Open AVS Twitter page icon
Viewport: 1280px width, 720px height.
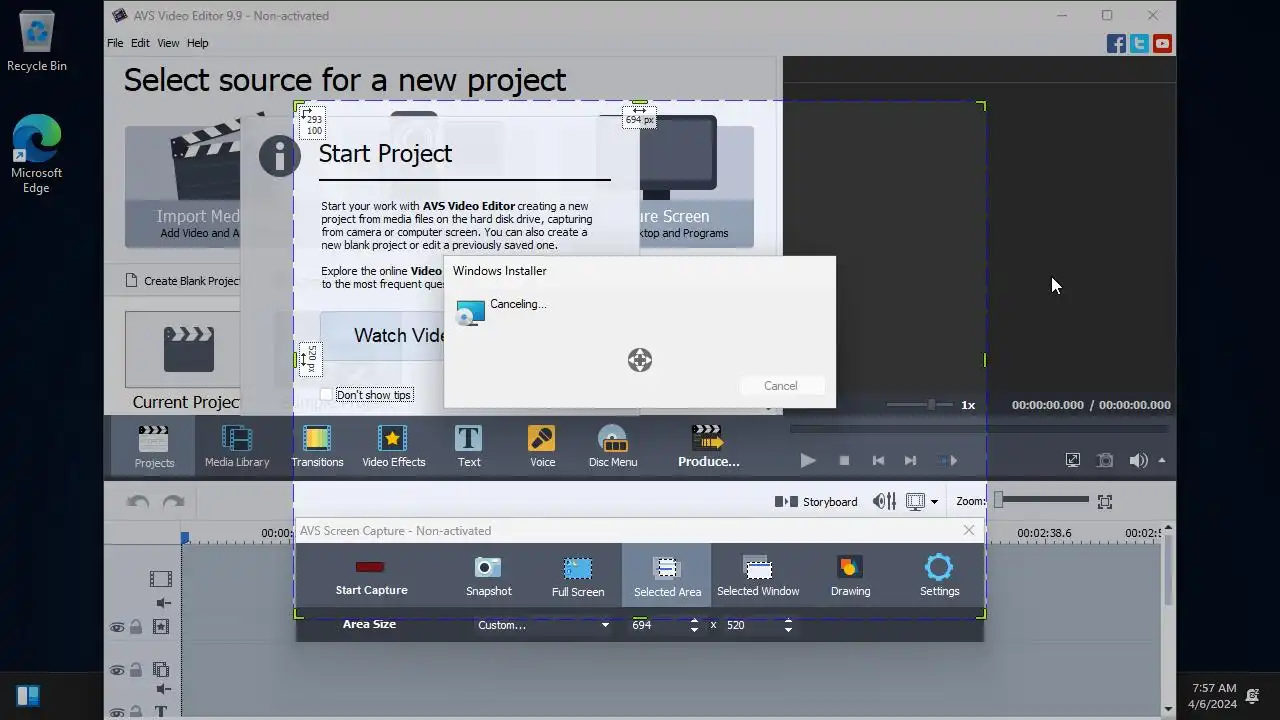(x=1139, y=43)
